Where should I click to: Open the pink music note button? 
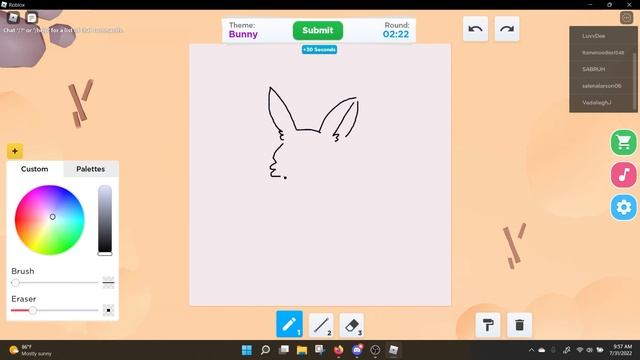(624, 175)
